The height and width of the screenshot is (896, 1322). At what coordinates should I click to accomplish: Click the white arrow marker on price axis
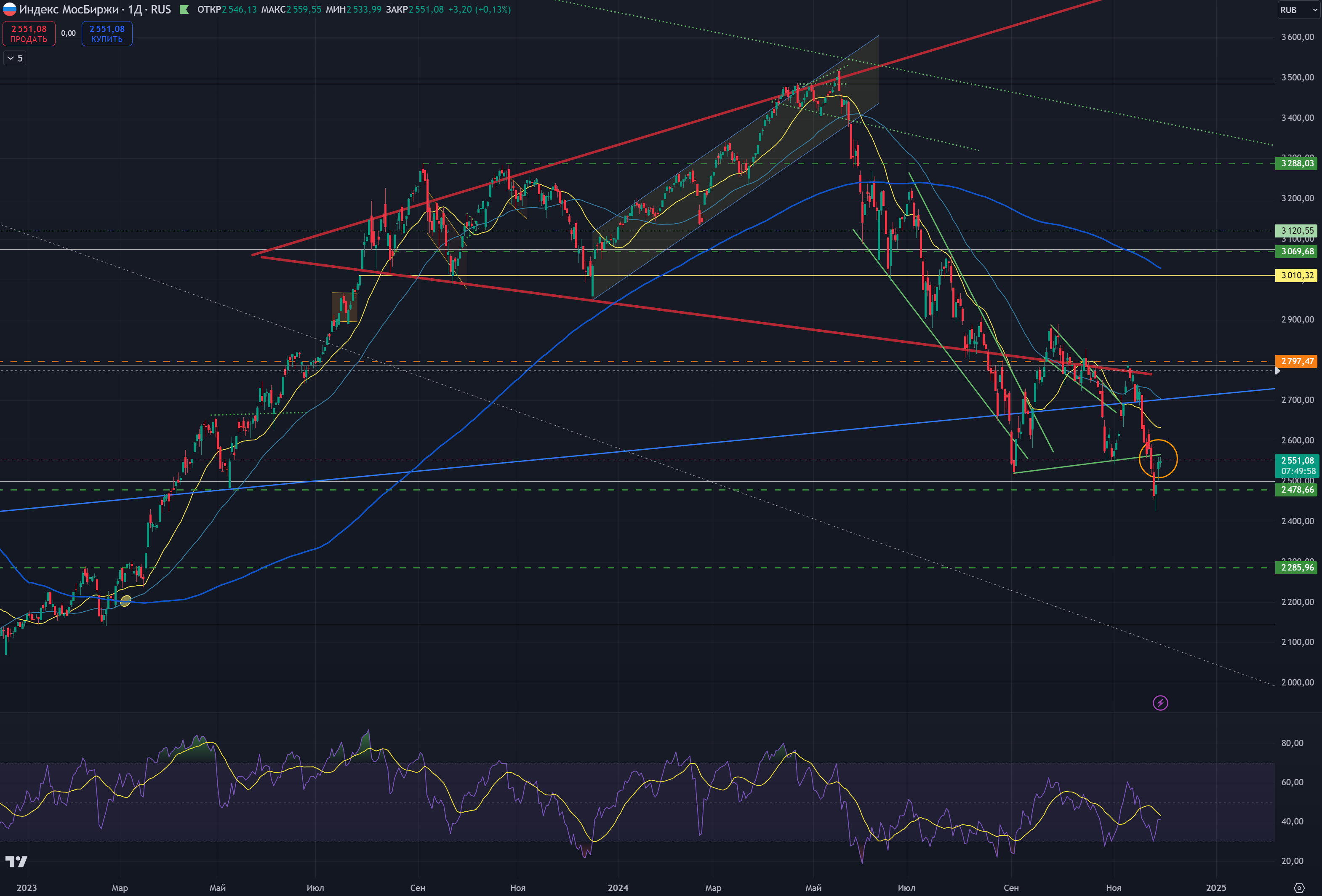tap(1278, 371)
